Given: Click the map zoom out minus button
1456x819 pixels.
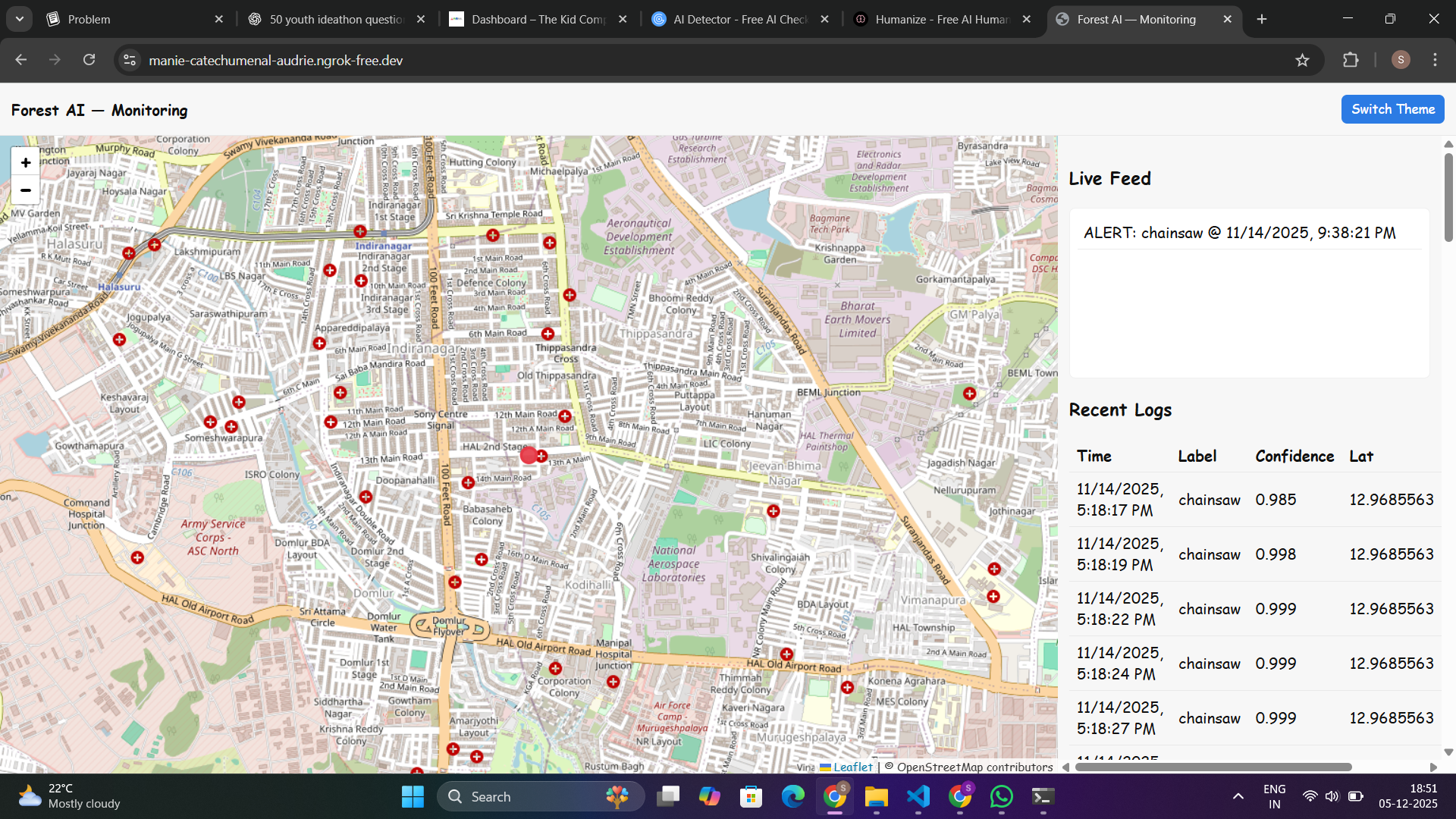Looking at the screenshot, I should (x=26, y=190).
